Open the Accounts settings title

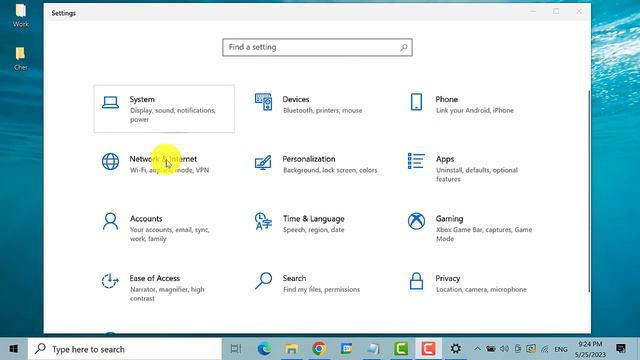146,219
